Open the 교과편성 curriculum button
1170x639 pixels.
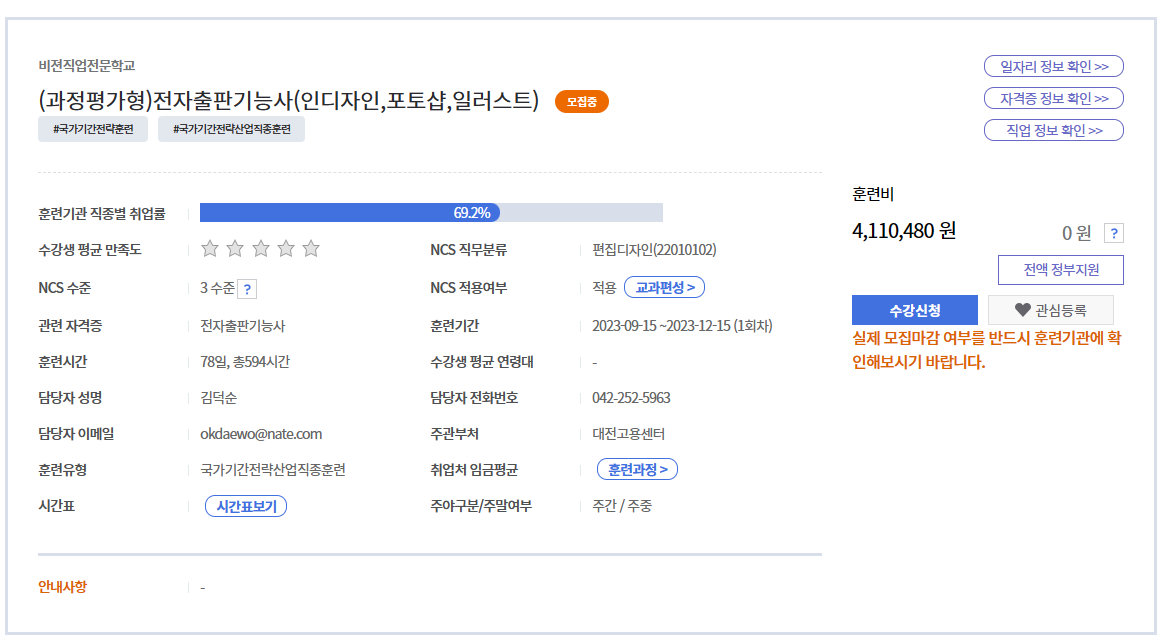click(665, 288)
